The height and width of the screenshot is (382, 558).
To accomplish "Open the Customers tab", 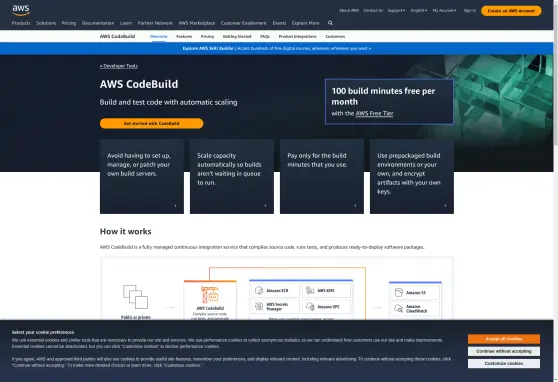I will tap(335, 36).
